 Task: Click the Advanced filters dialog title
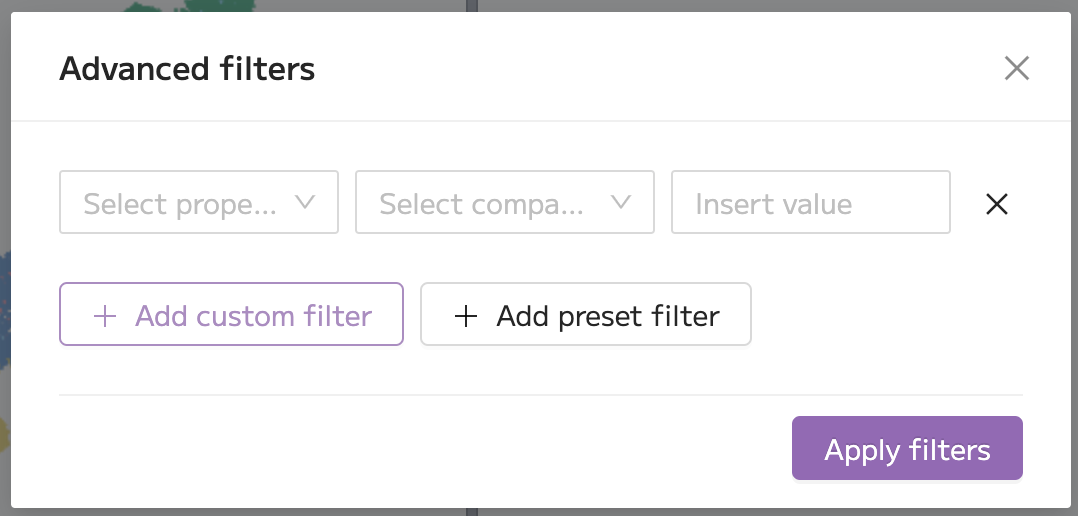pos(187,69)
